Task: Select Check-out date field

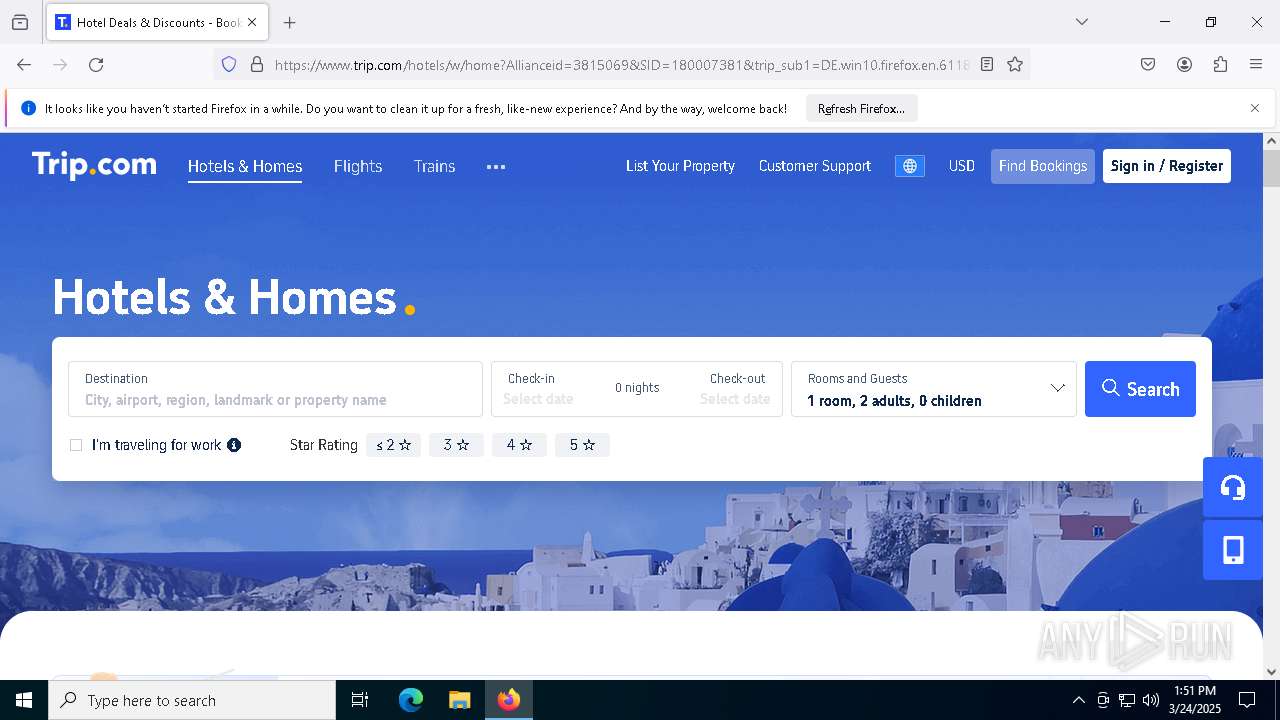Action: point(736,389)
